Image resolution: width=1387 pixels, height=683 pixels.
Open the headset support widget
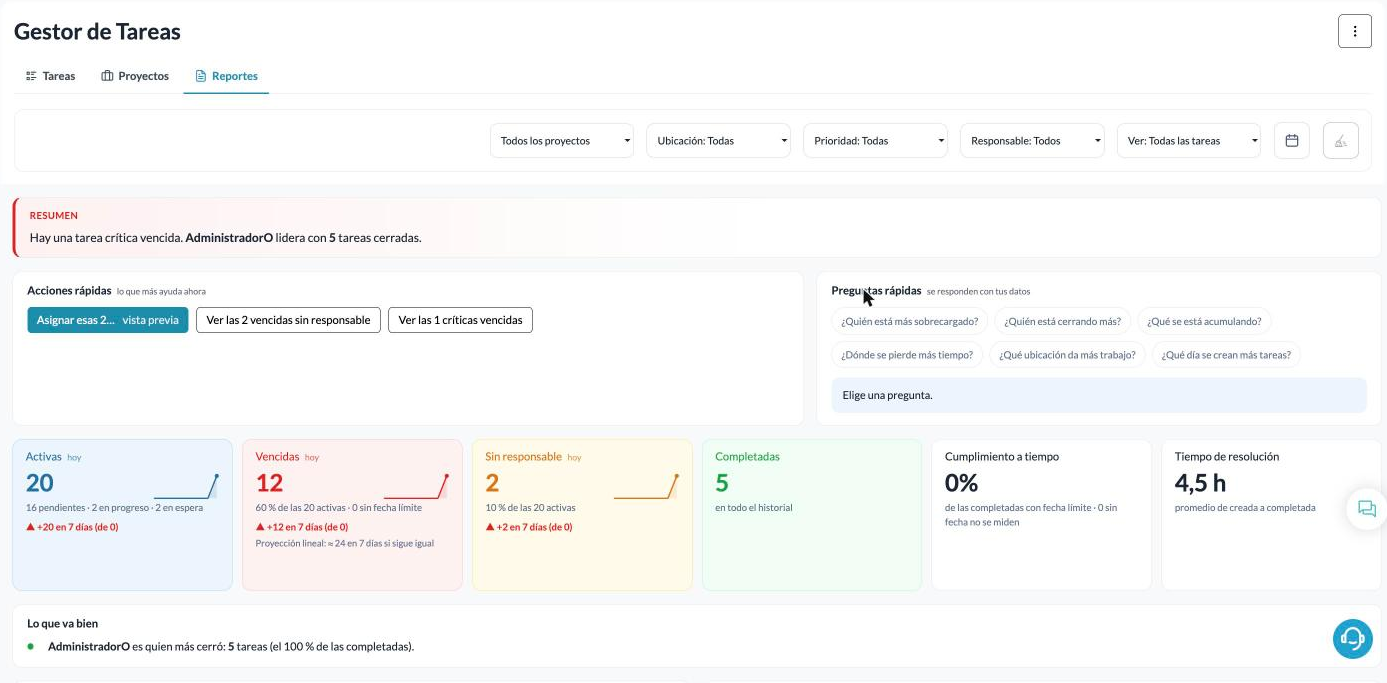tap(1352, 638)
